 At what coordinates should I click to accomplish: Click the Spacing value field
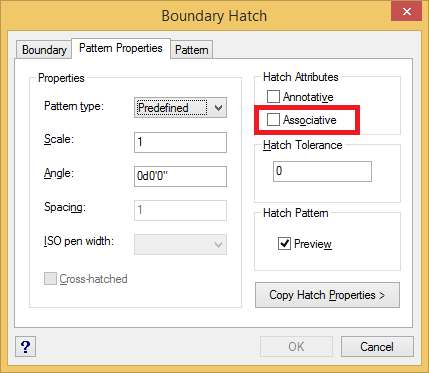pos(180,210)
